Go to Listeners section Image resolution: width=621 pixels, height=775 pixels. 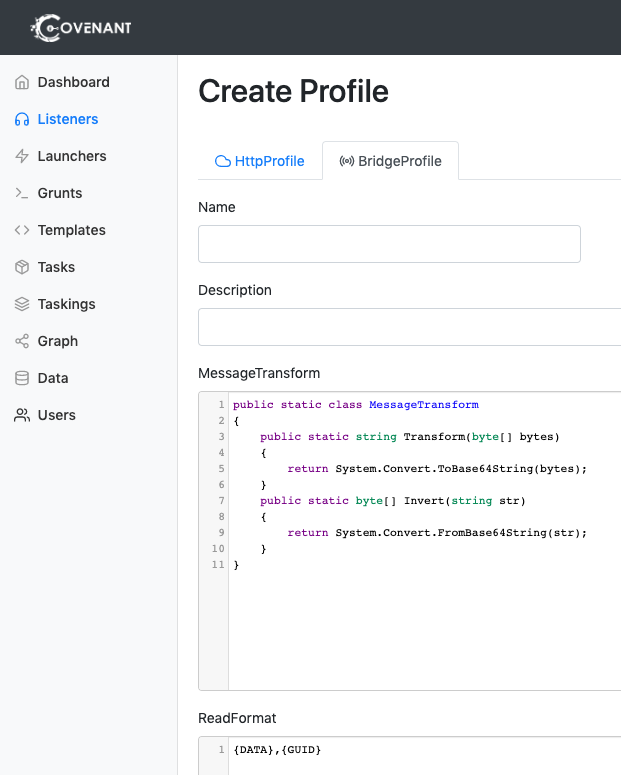68,119
